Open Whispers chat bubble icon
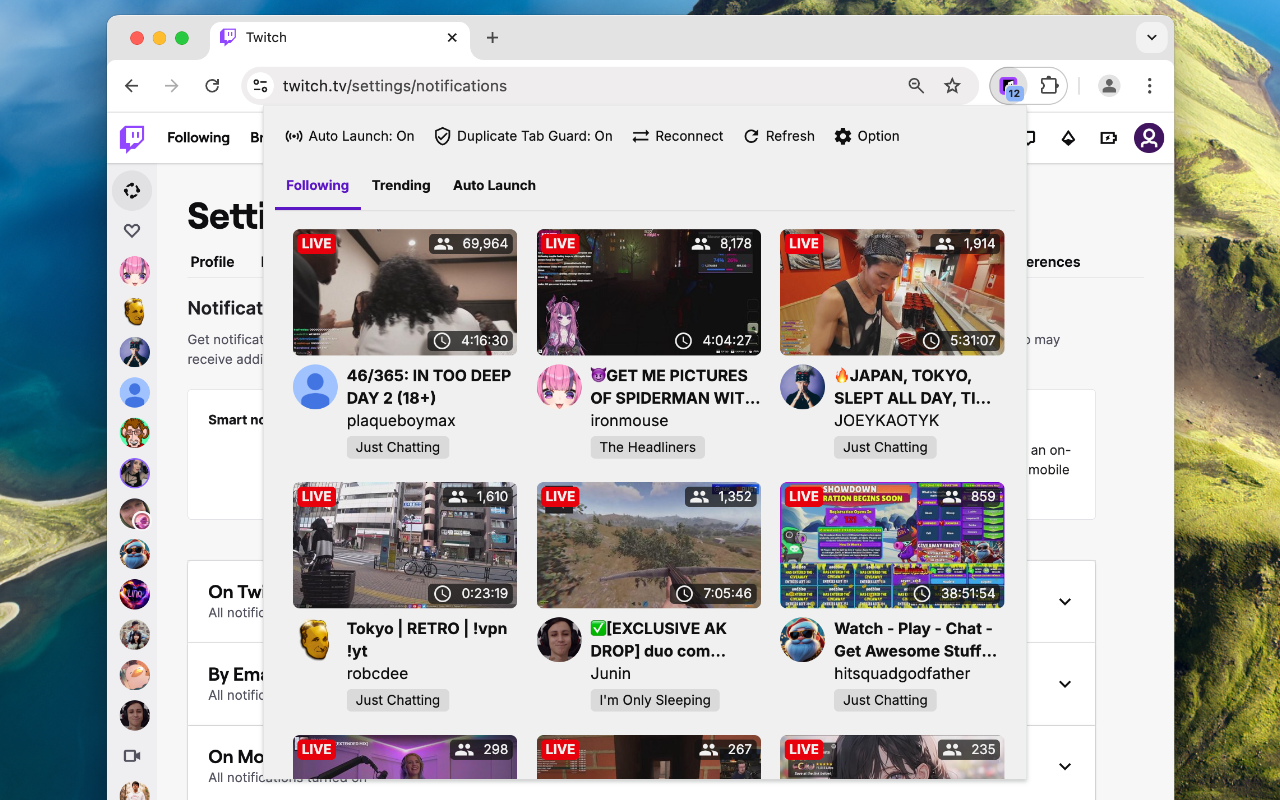1280x800 pixels. (1028, 138)
